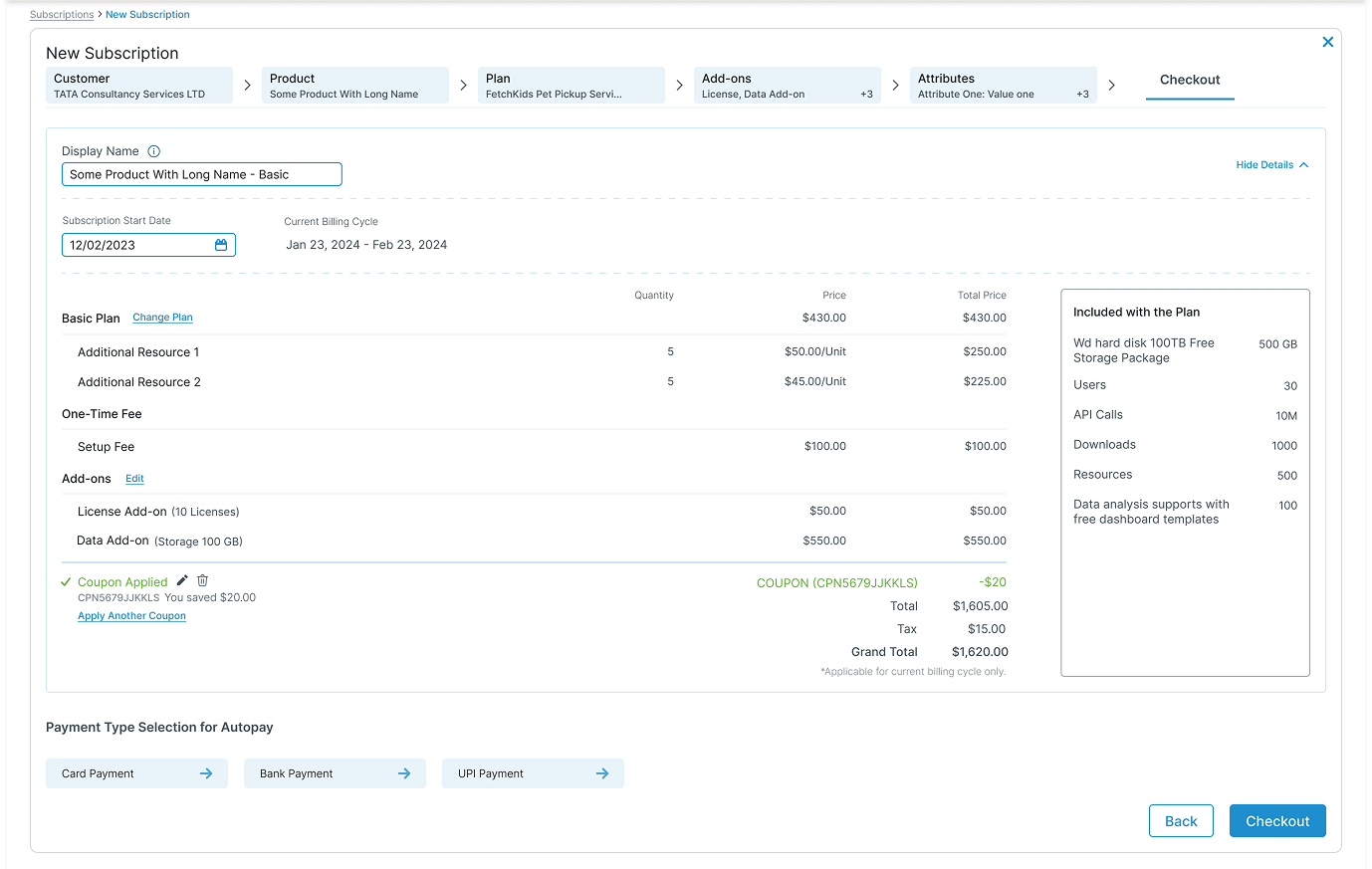This screenshot has height=869, width=1372.
Task: Click the Additional Resource 1 row label
Action: pos(138,352)
